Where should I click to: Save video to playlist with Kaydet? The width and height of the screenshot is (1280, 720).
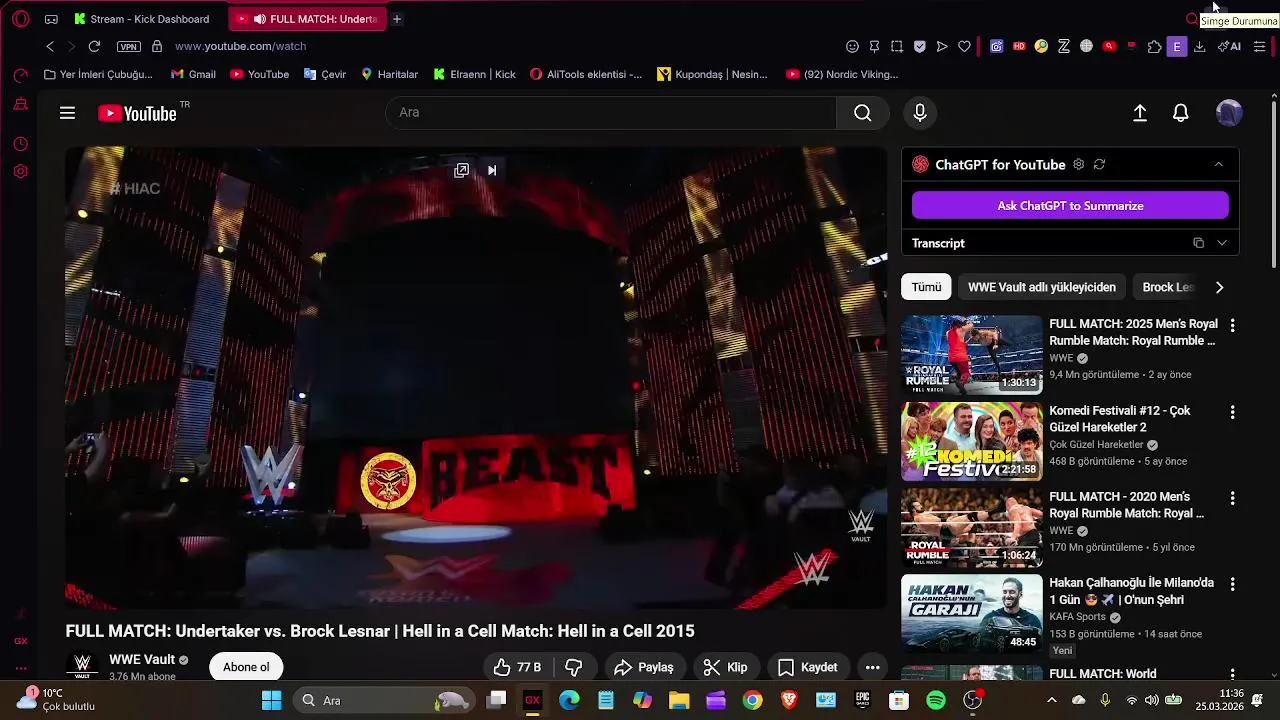(808, 667)
